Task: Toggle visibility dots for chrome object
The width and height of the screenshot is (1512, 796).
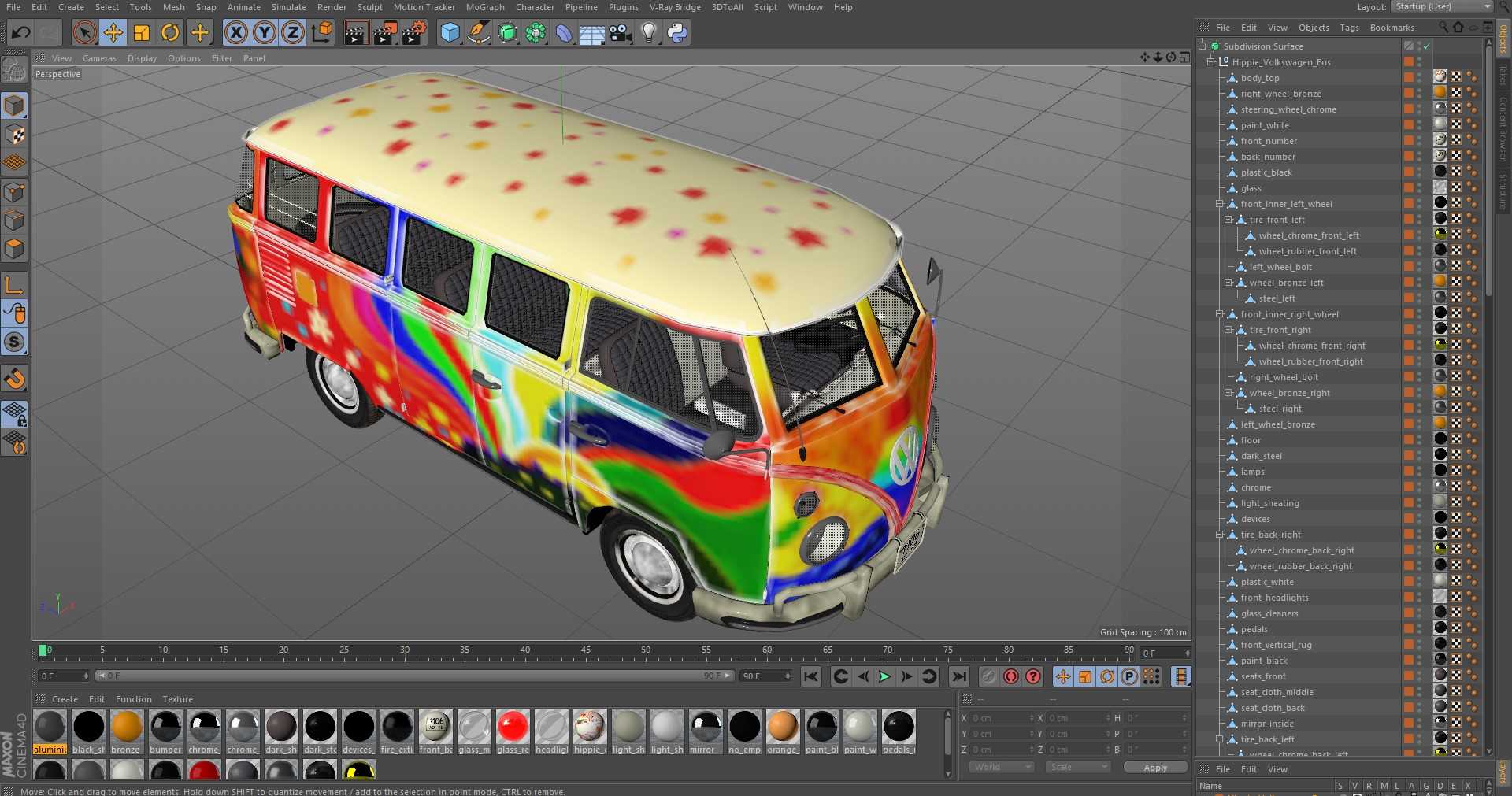Action: coord(1420,487)
